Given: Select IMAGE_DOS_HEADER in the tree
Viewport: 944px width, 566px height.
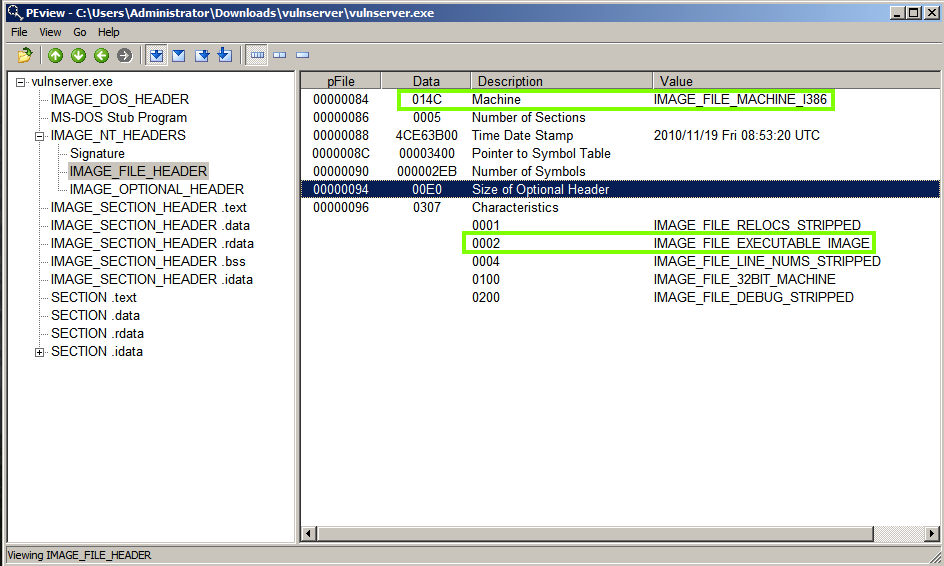Looking at the screenshot, I should (x=119, y=99).
